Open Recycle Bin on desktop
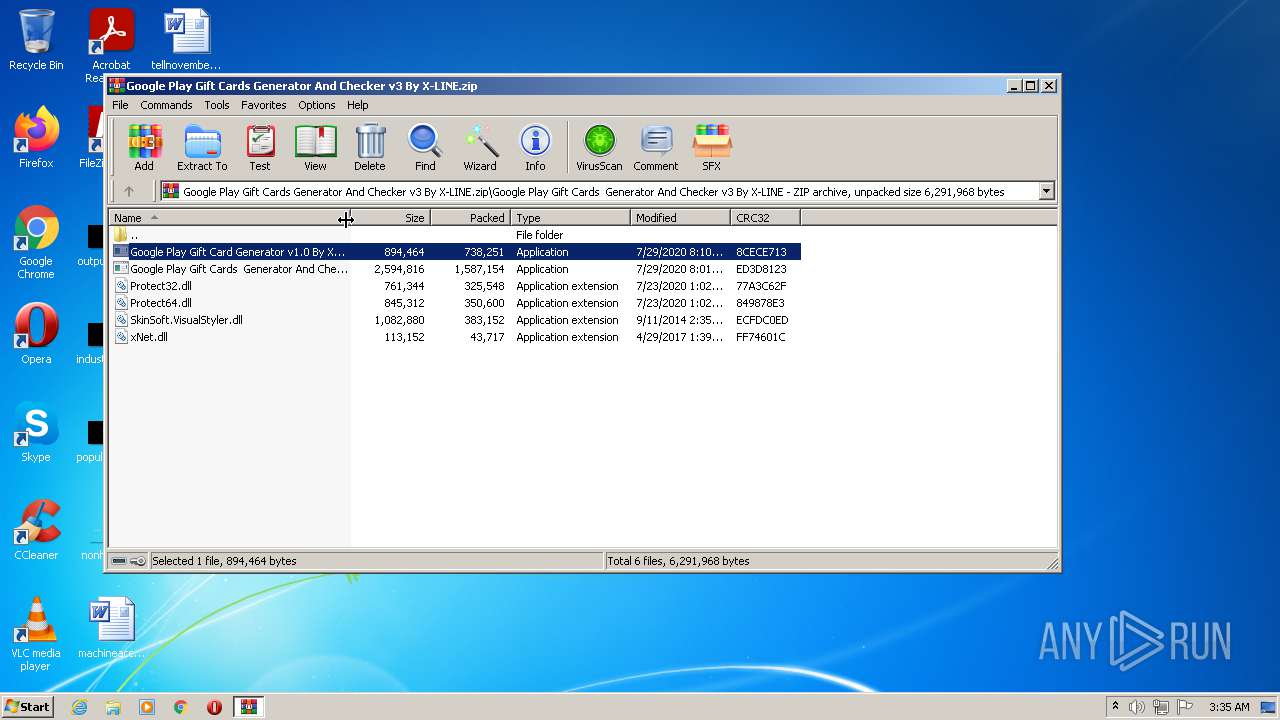 [36, 40]
